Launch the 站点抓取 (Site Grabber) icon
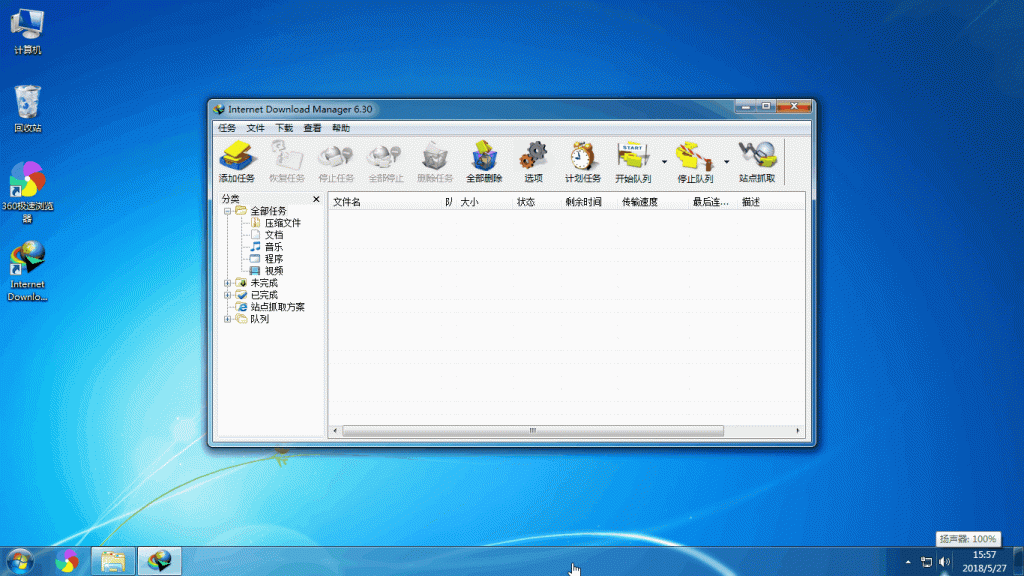The image size is (1024, 576). click(x=757, y=161)
